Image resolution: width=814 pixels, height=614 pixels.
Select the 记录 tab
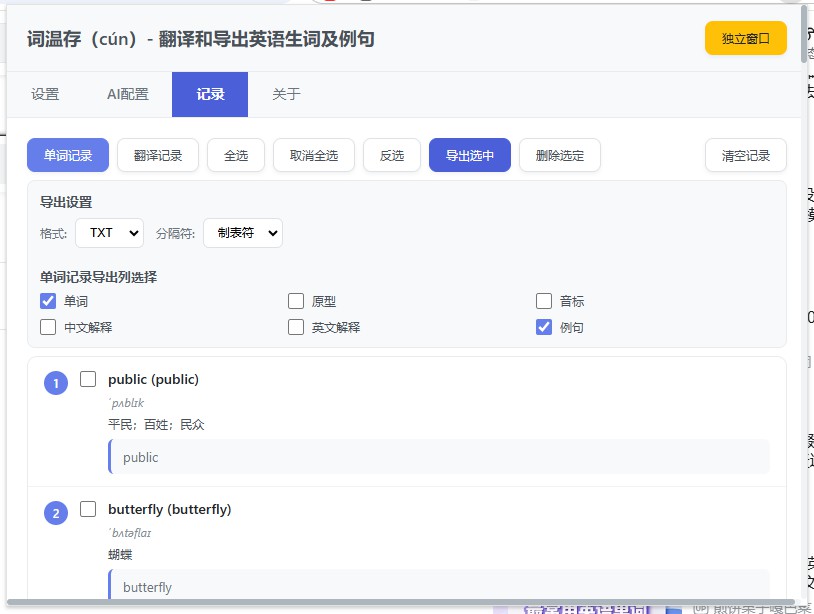(x=210, y=94)
